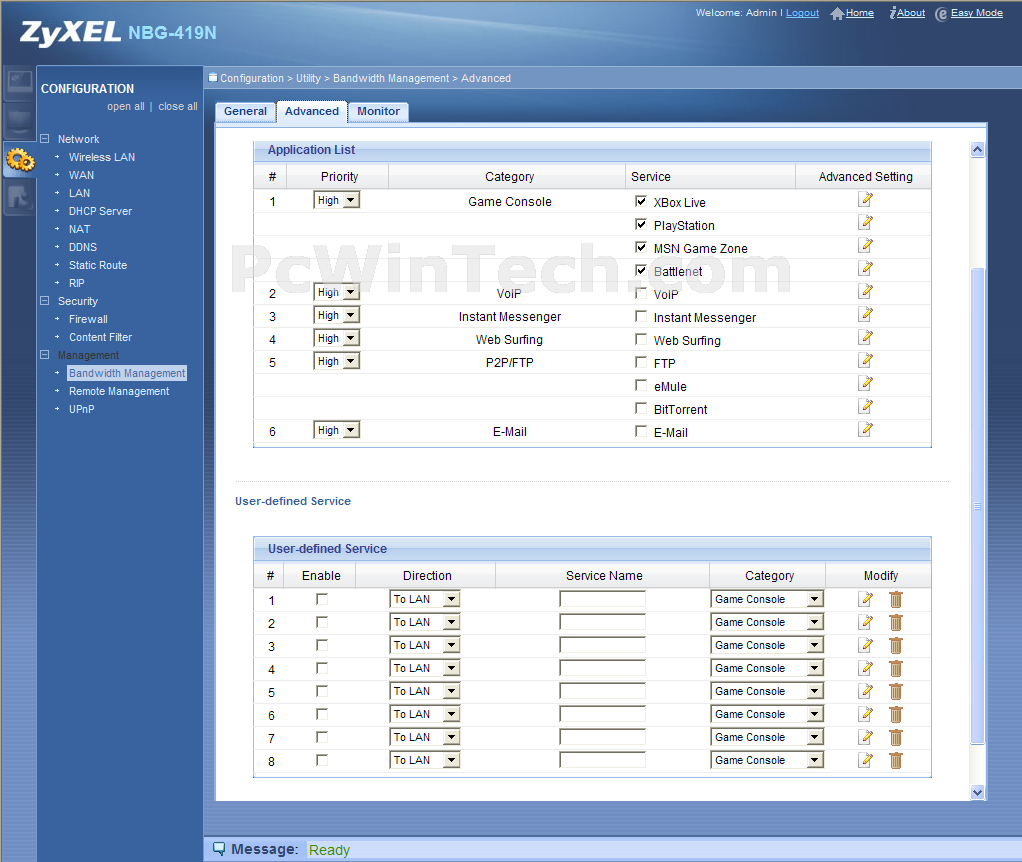
Task: Enable the FTP service checkbox
Action: tap(641, 362)
